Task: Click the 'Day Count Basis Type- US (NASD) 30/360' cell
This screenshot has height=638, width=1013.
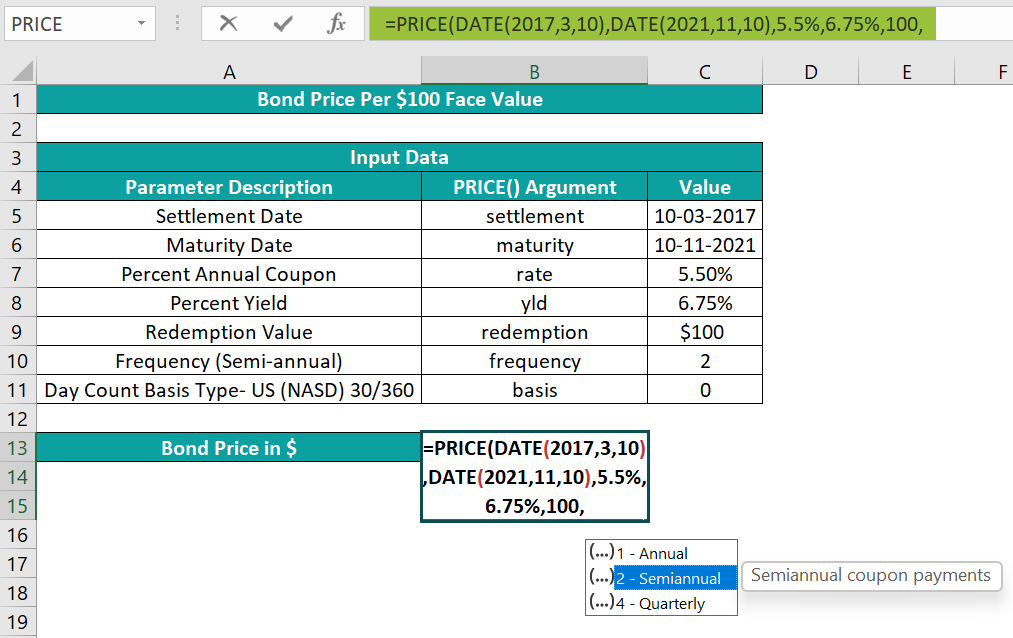Action: pos(229,390)
